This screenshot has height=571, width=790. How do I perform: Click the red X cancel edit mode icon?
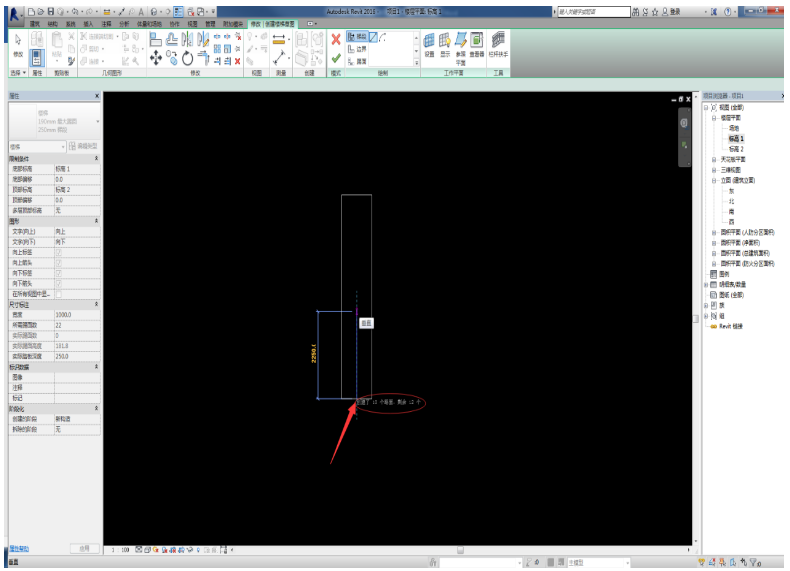336,39
